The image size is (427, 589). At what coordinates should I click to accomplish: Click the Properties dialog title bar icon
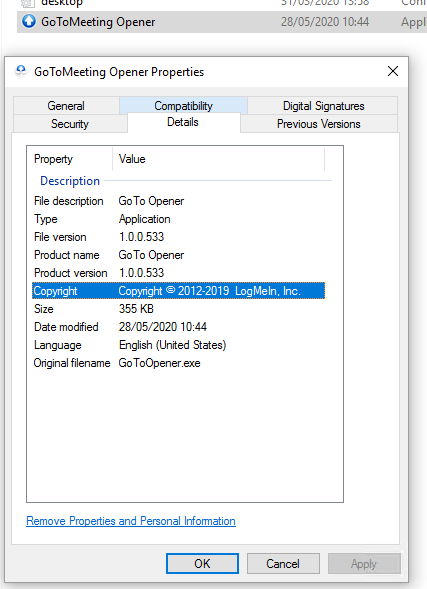[21, 71]
